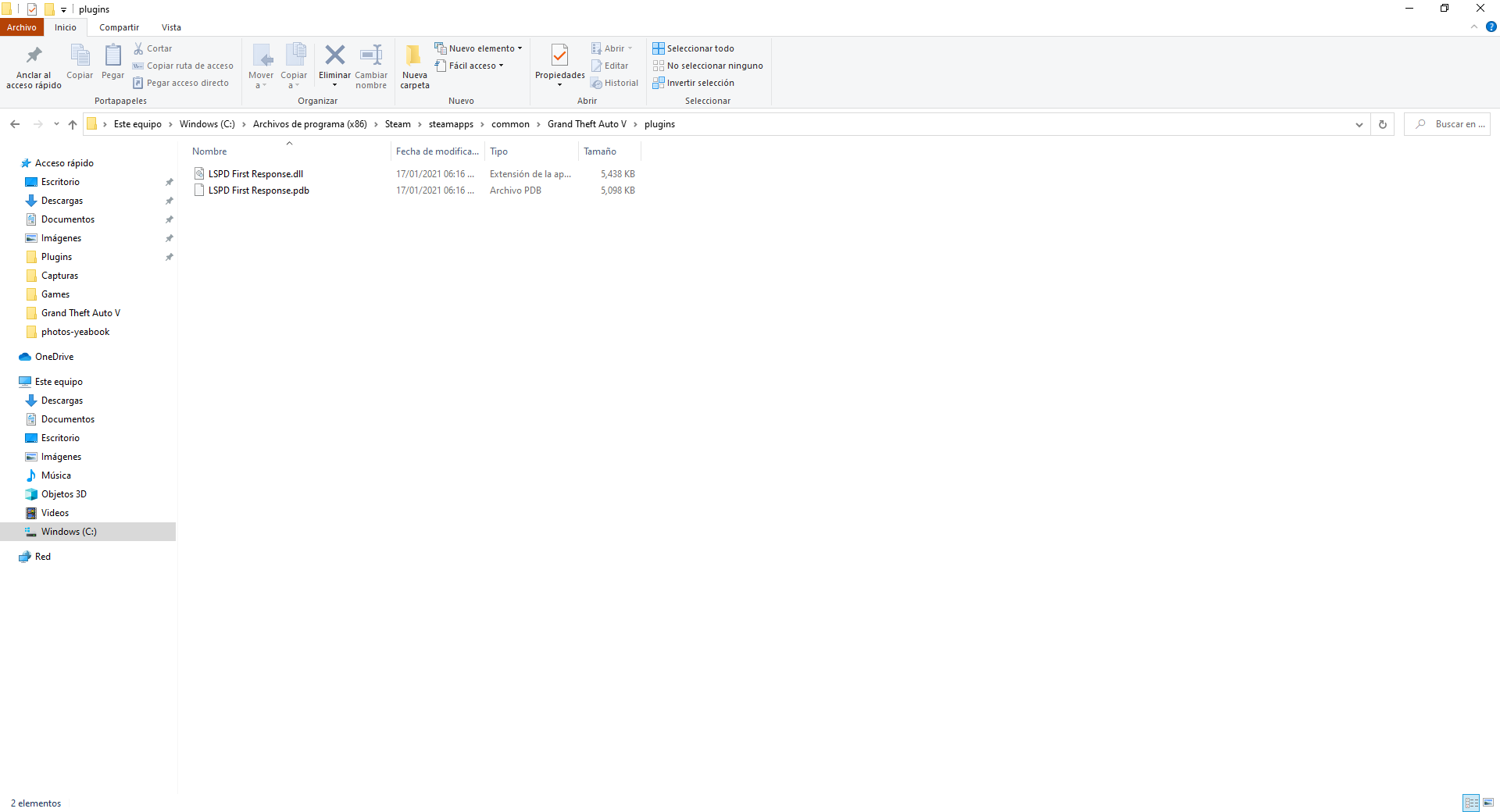Click the Editar ribbon command
Viewport: 1500px width, 812px height.
[610, 66]
